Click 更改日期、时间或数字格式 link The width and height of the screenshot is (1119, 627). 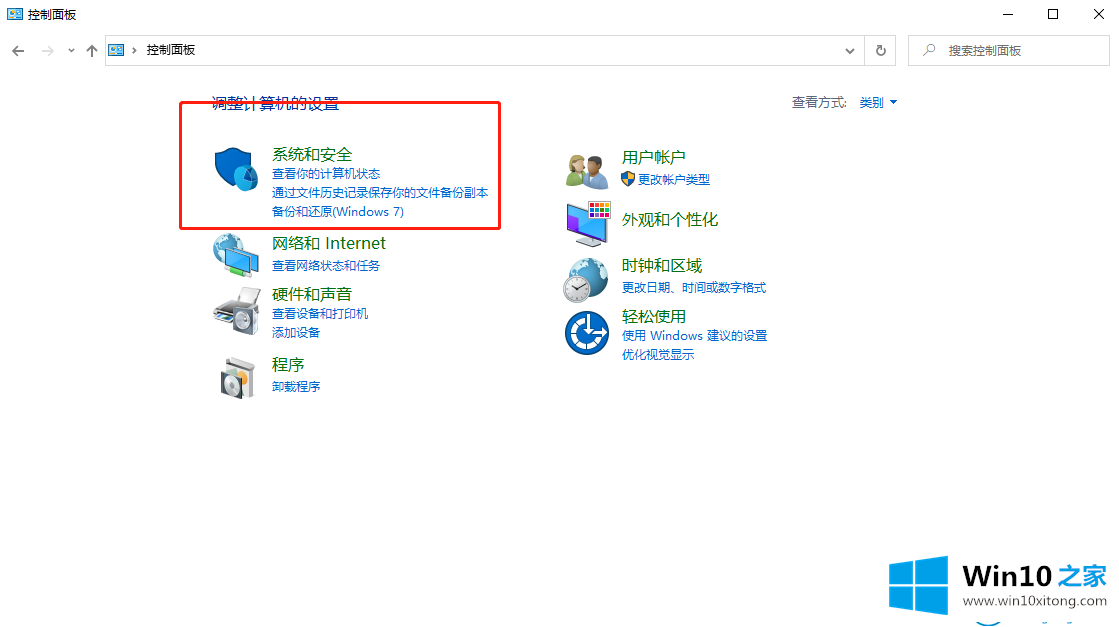pos(694,287)
